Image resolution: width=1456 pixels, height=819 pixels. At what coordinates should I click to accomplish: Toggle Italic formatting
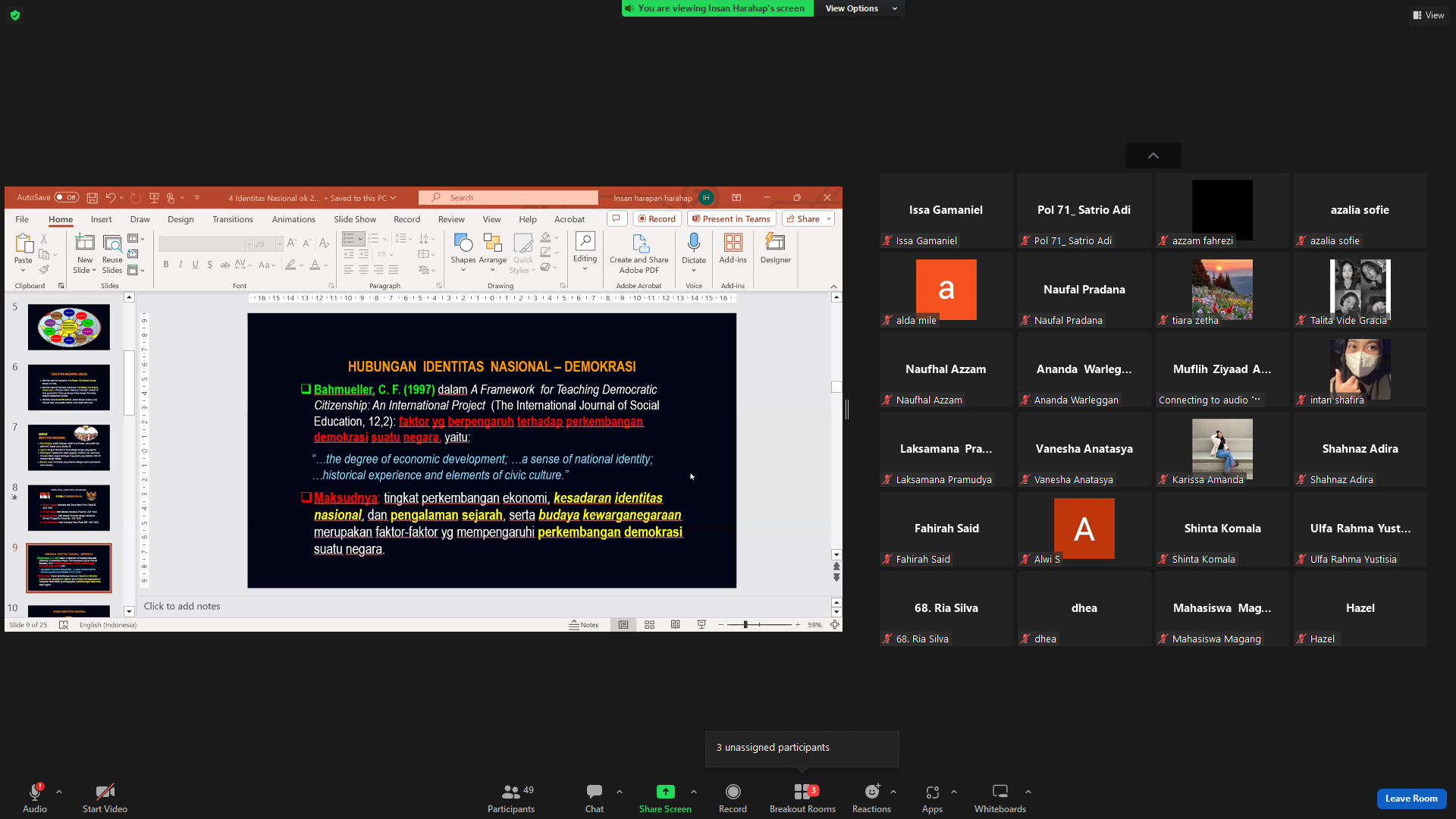tap(180, 265)
